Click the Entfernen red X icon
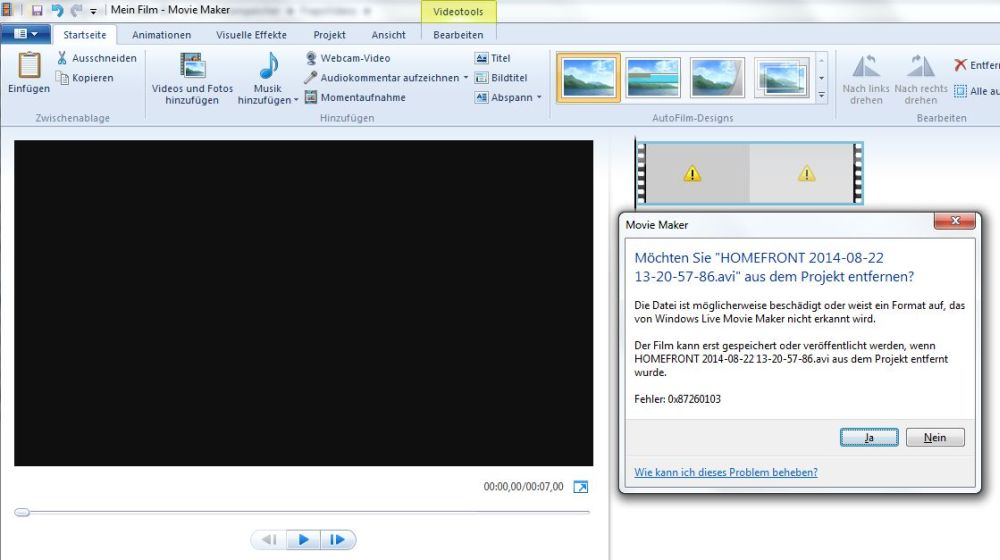Image resolution: width=1000 pixels, height=560 pixels. point(960,65)
